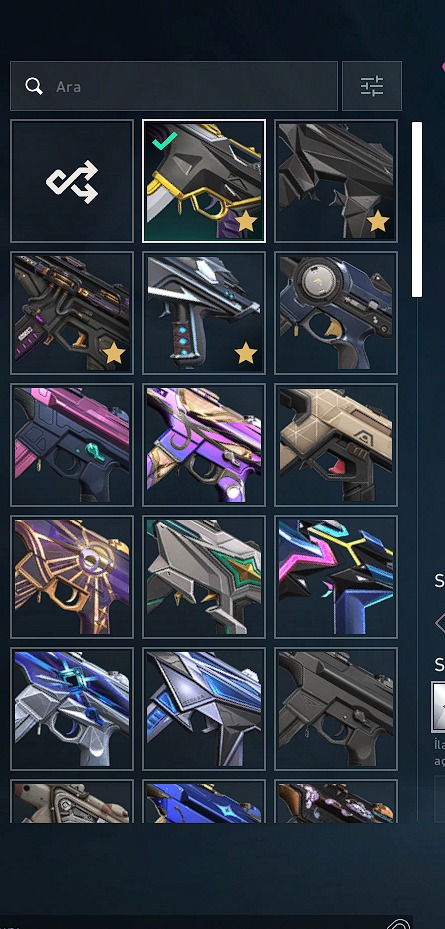Toggle favorite star on blue-gem blade skin

tap(246, 354)
